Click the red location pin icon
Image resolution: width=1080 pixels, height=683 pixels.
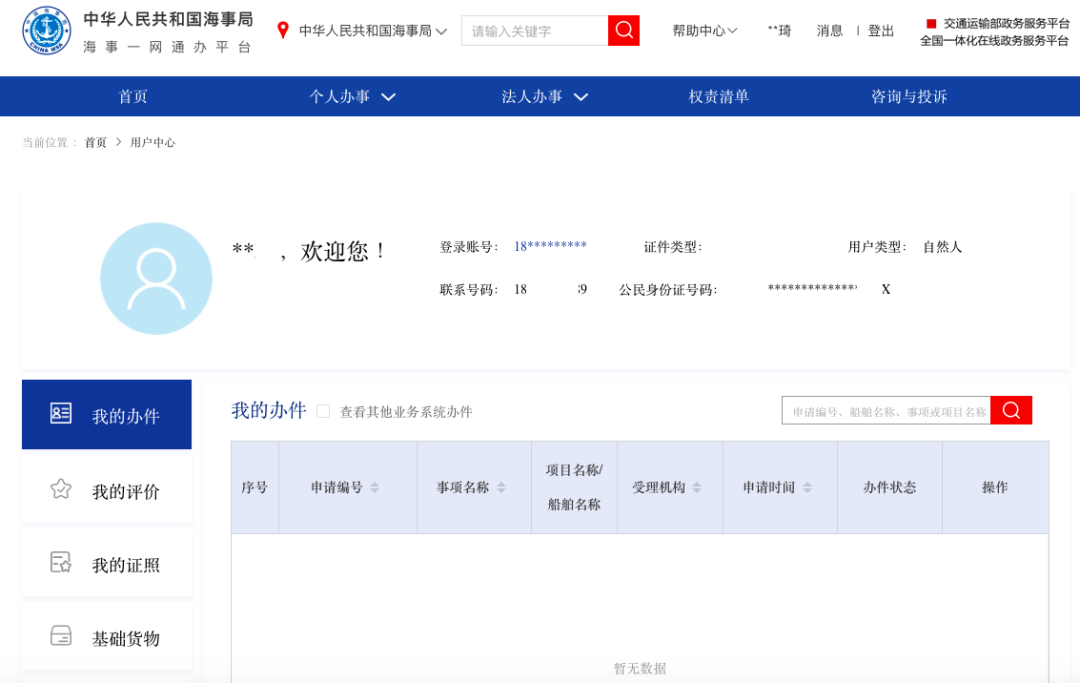coord(283,31)
